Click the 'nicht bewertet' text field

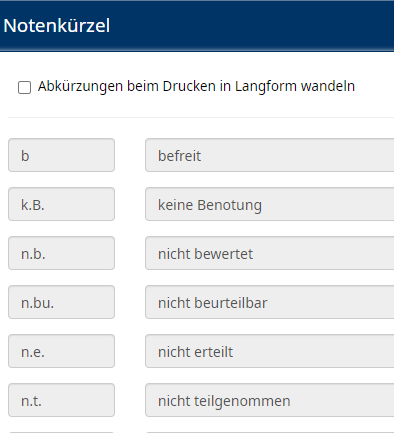tap(269, 253)
